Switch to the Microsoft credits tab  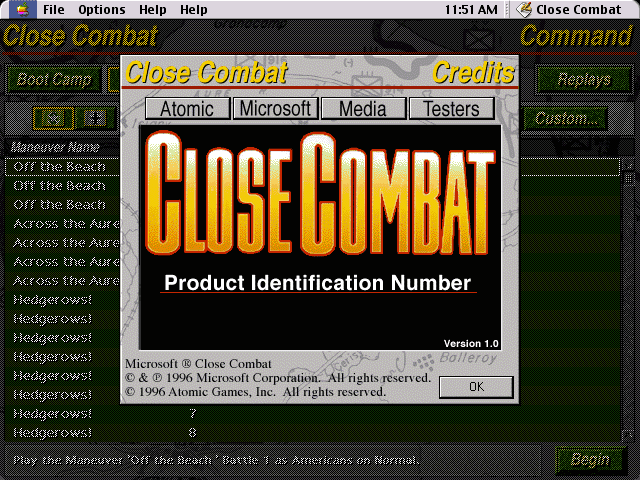click(x=276, y=109)
